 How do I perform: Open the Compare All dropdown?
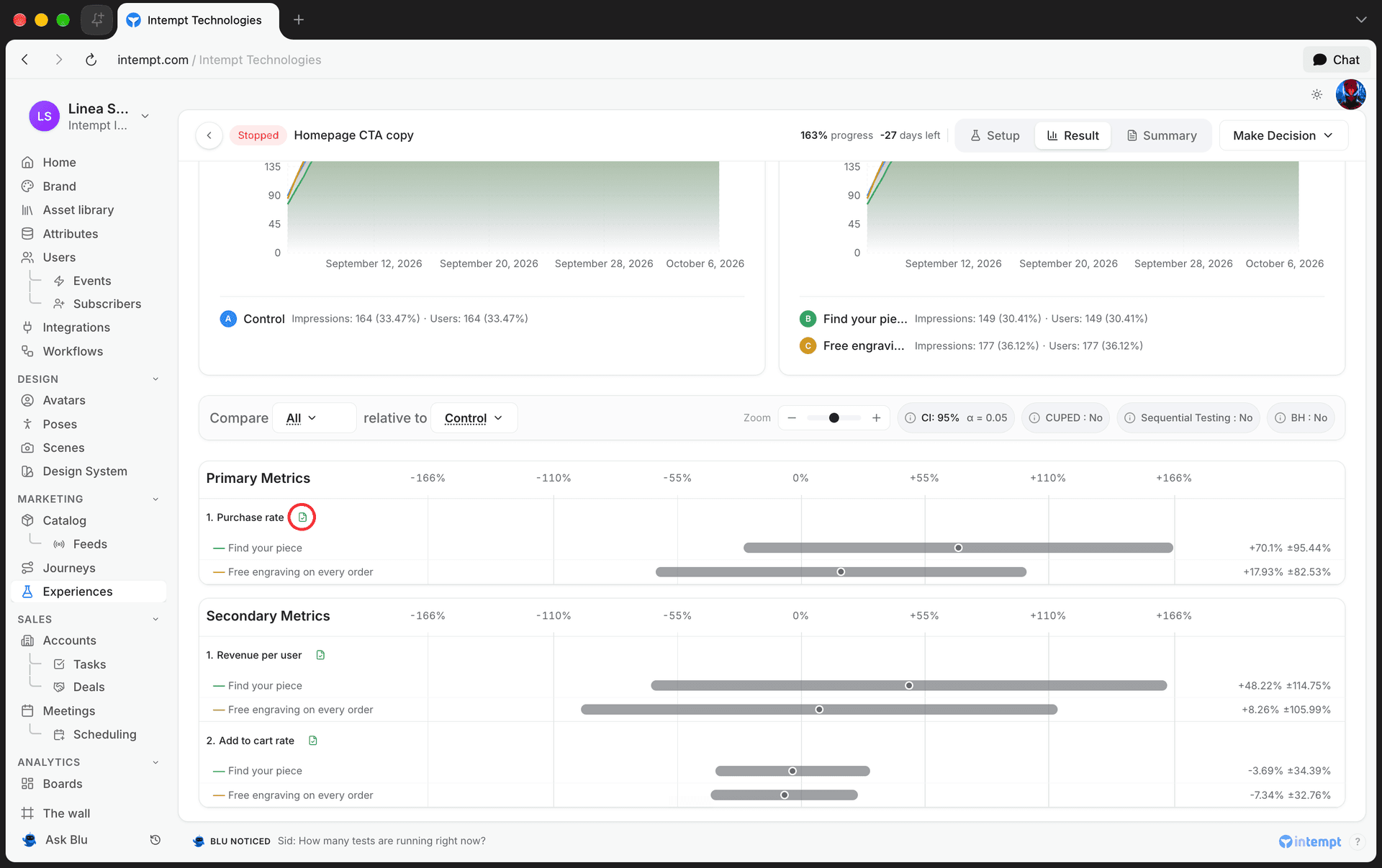pos(314,418)
